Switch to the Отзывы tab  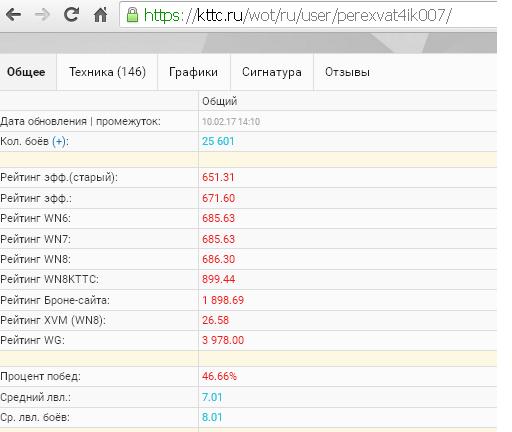click(x=348, y=72)
